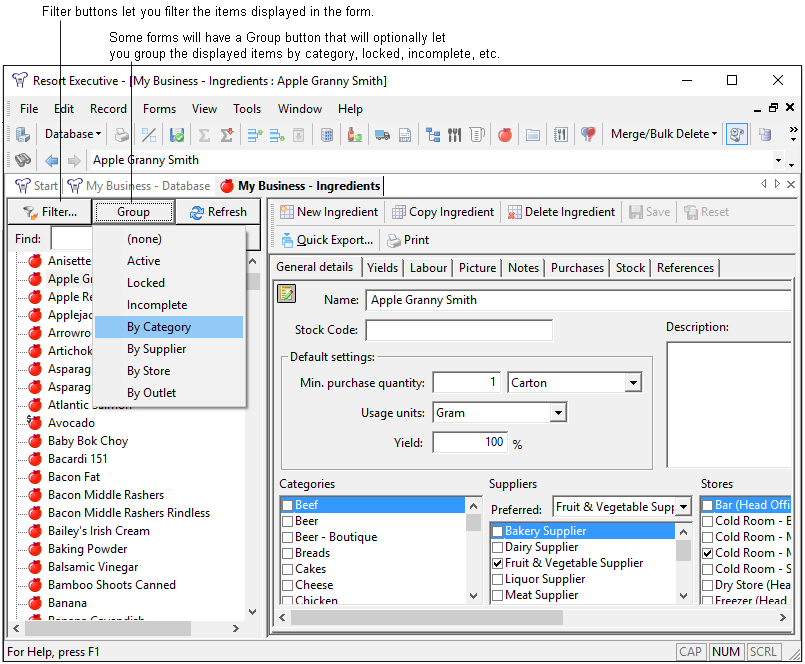Click the right tab scroll arrow
The height and width of the screenshot is (664, 805).
coord(777,184)
